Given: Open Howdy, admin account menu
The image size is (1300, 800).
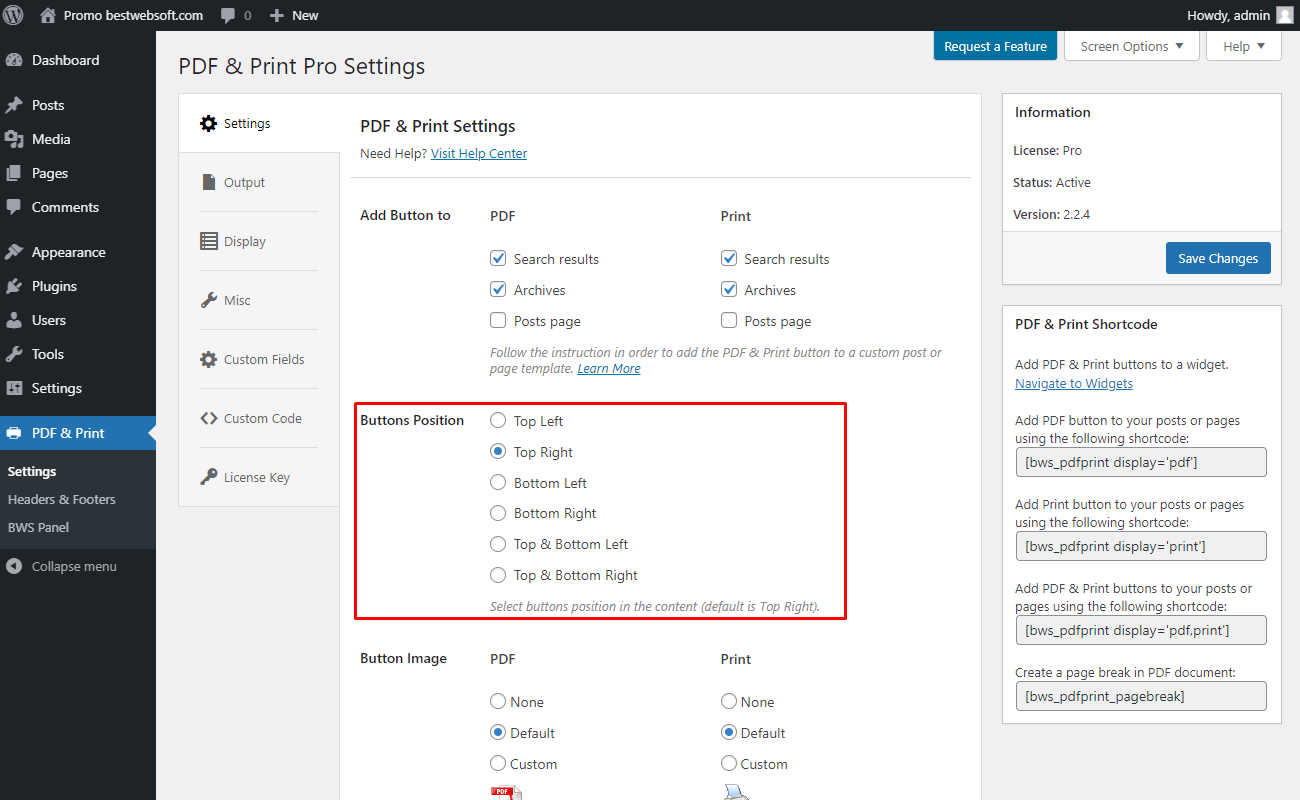Looking at the screenshot, I should (1240, 15).
